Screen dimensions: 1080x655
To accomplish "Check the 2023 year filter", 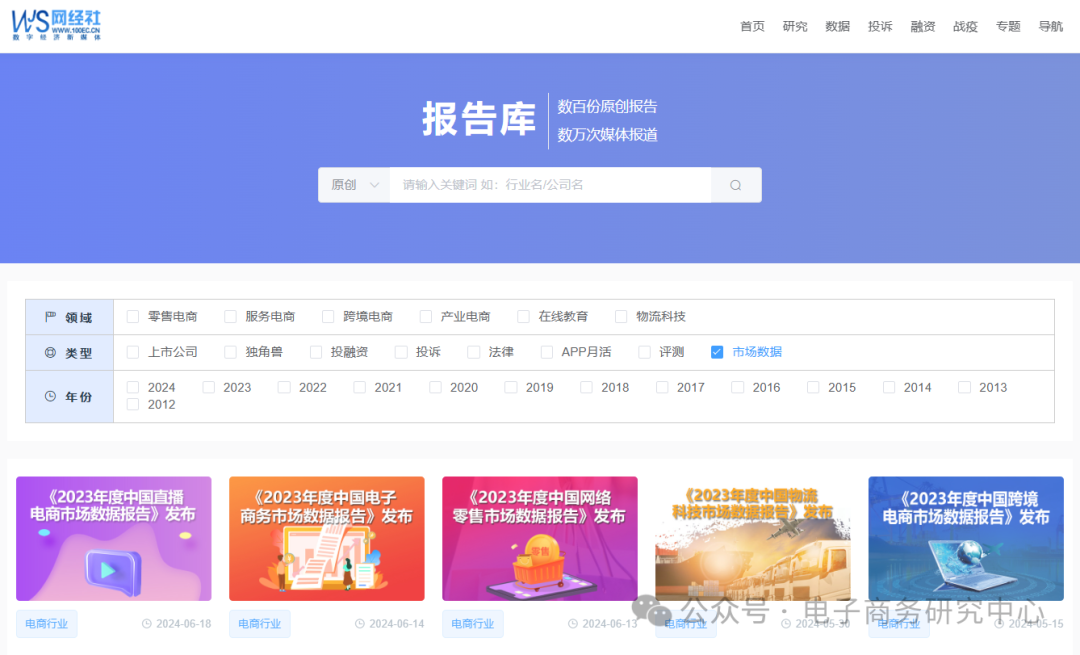I will pos(209,387).
